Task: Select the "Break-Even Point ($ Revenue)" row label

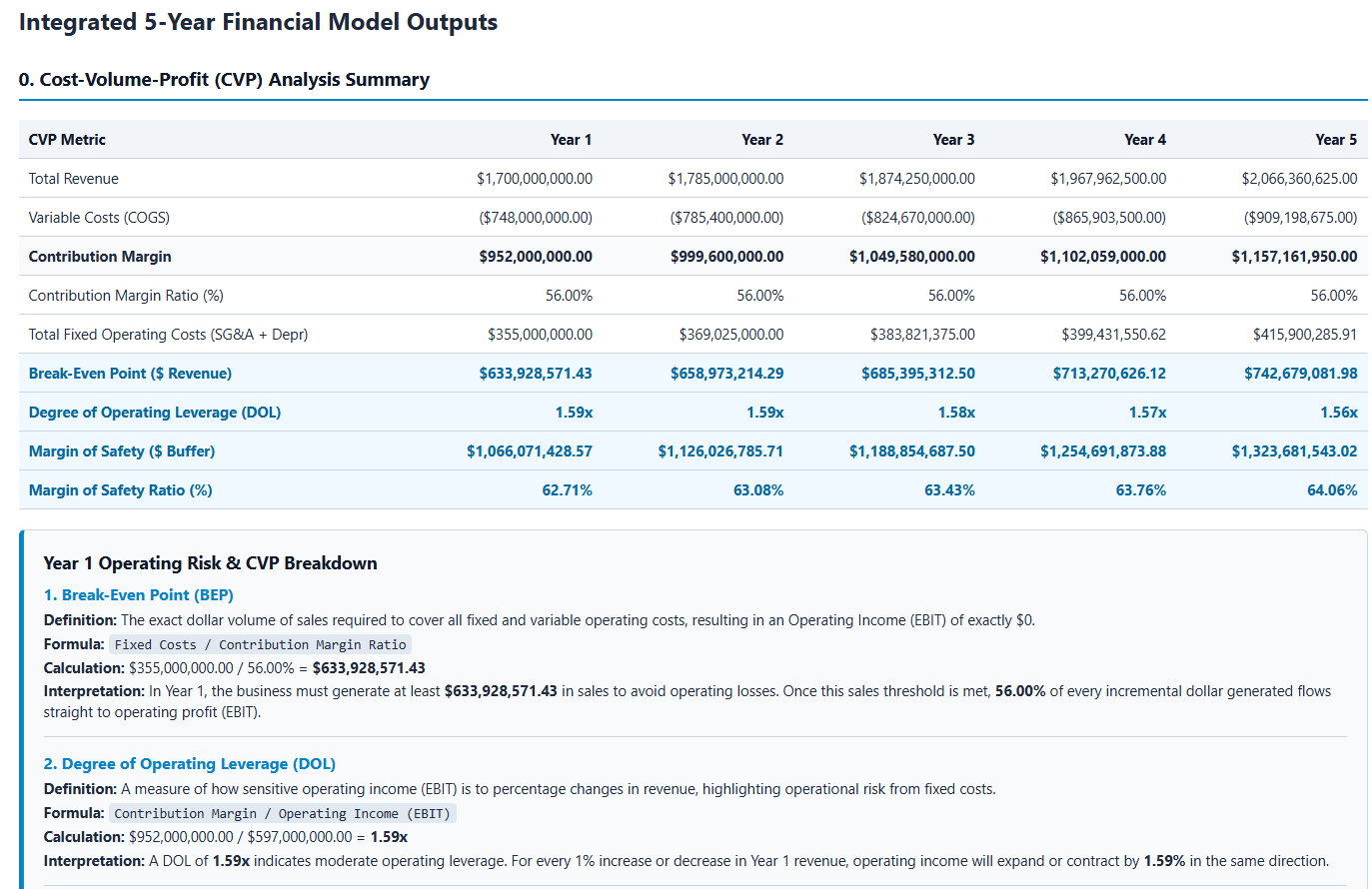Action: tap(130, 374)
